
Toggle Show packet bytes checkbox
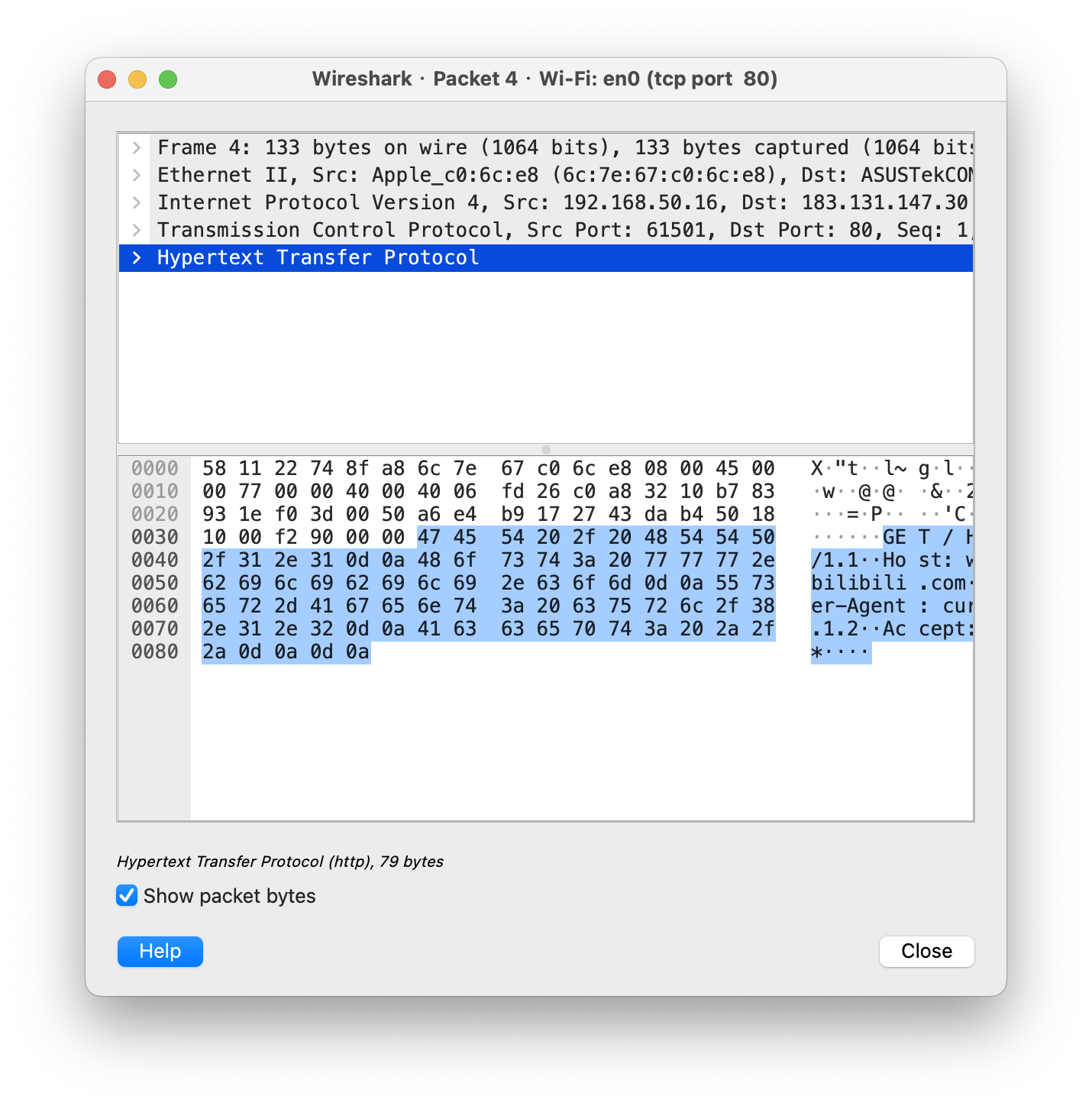pos(127,895)
